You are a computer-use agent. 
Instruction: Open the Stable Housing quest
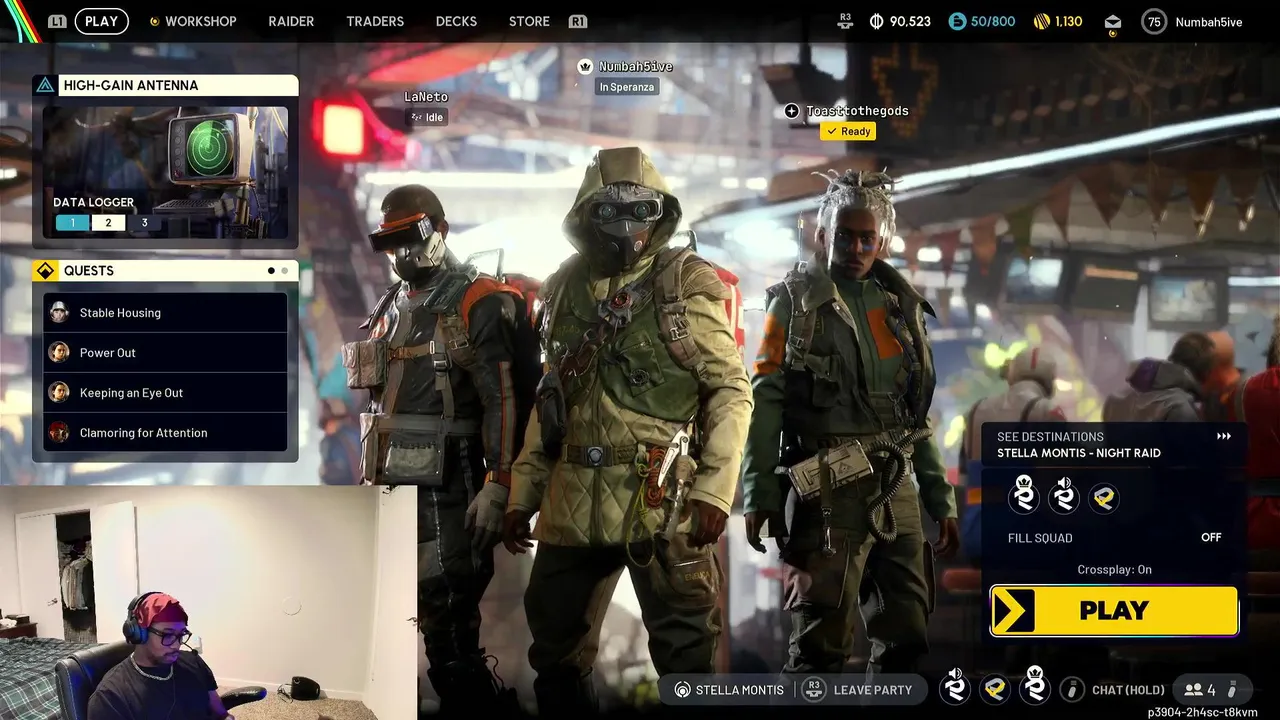tap(165, 312)
